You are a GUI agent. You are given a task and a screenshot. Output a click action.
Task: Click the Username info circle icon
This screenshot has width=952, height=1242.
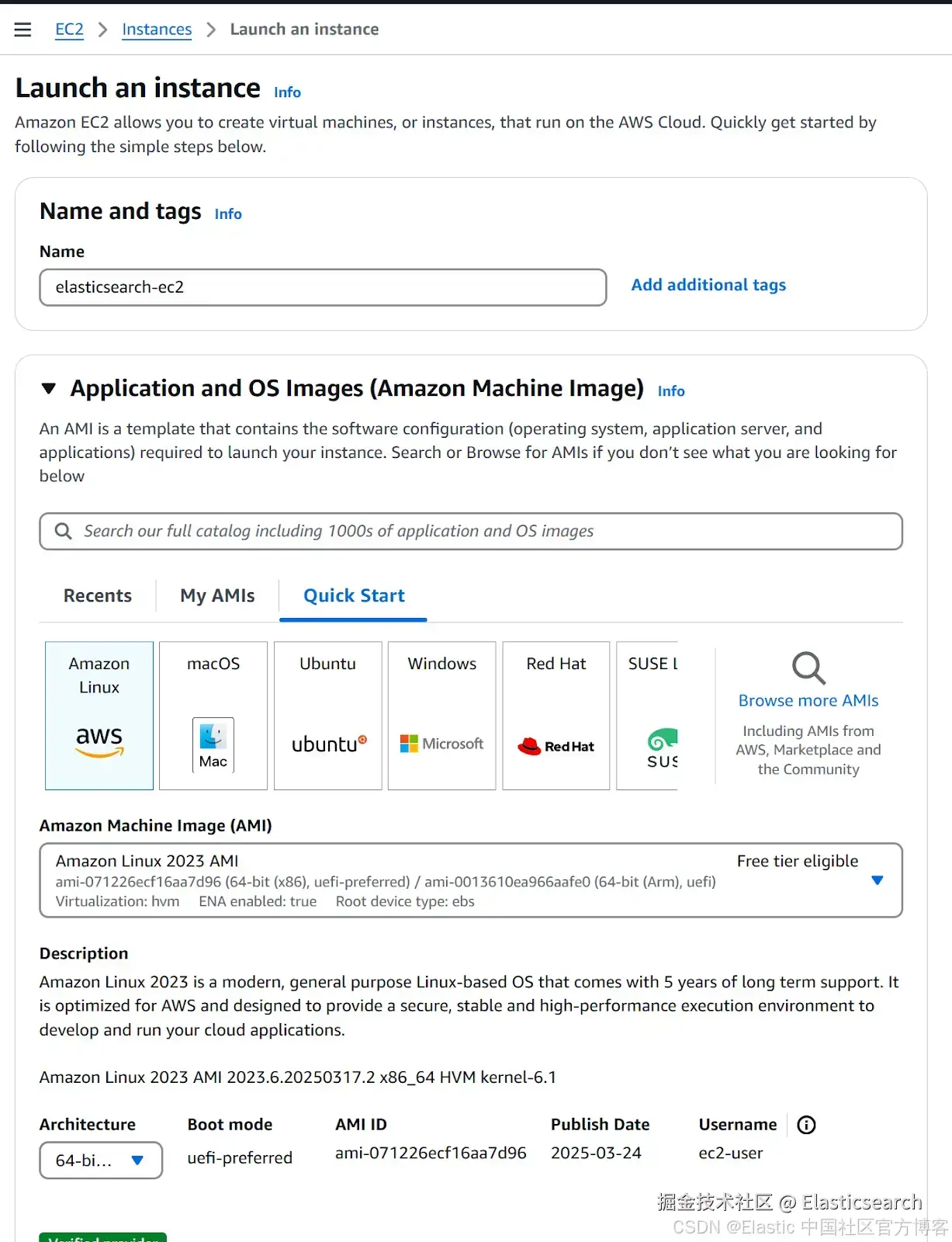pyautogui.click(x=806, y=1125)
